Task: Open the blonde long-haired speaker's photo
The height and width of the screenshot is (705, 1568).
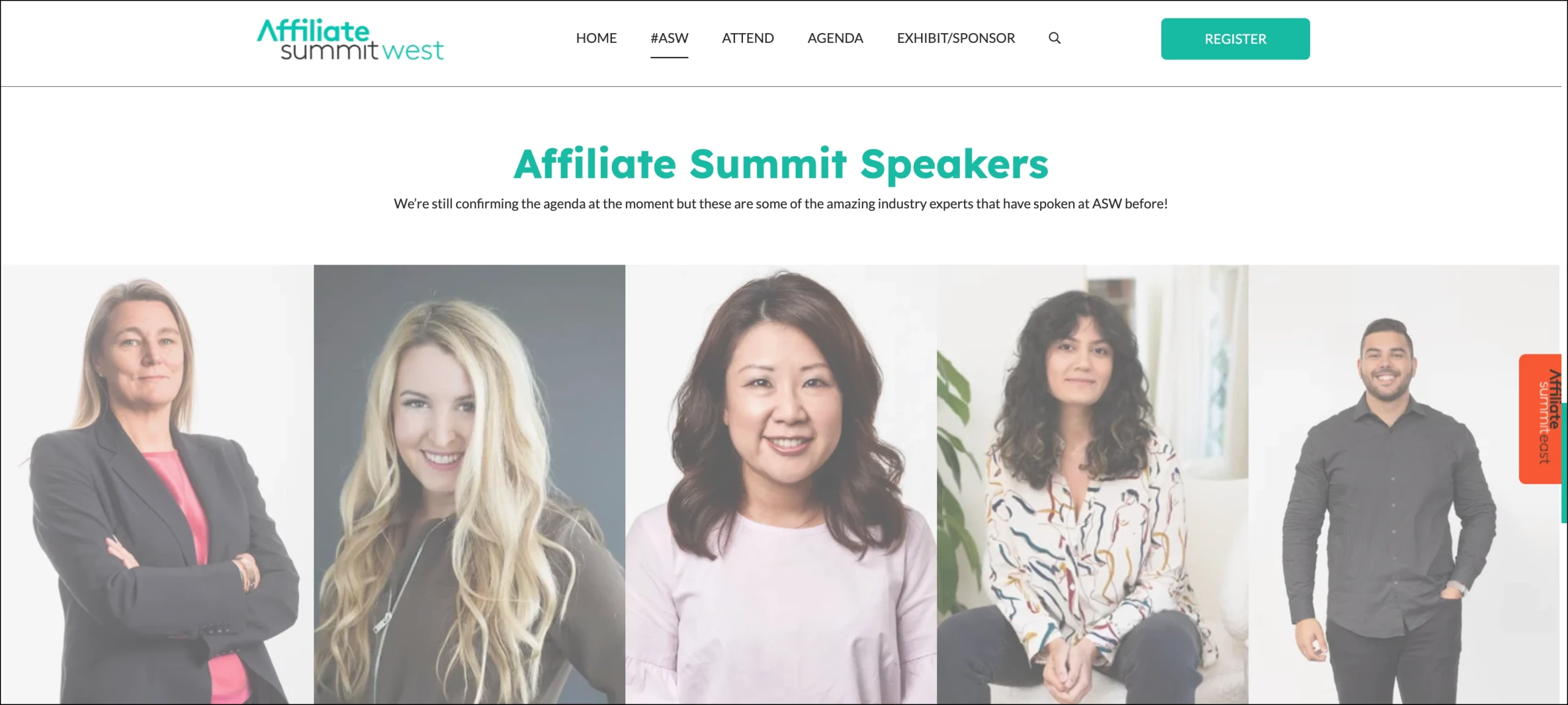Action: [469, 484]
